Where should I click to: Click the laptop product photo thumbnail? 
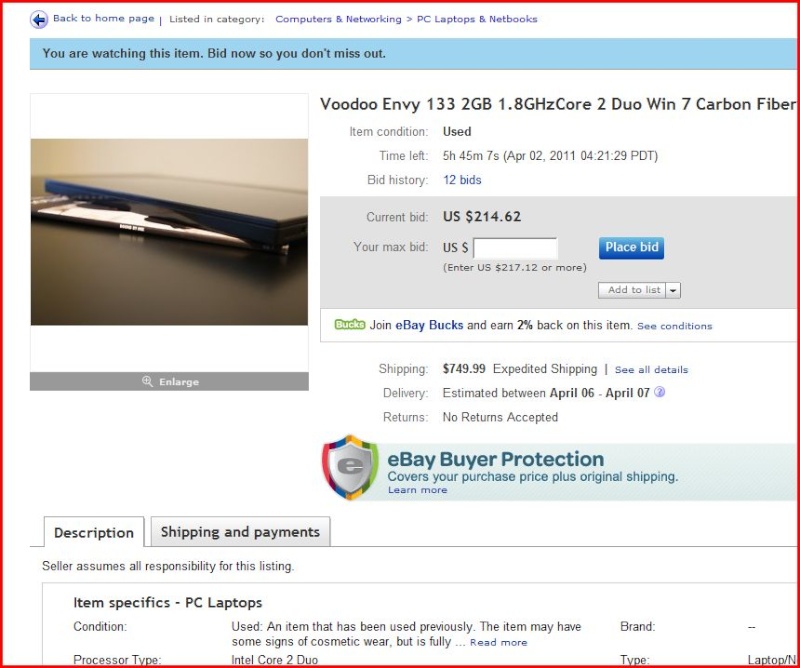point(169,232)
